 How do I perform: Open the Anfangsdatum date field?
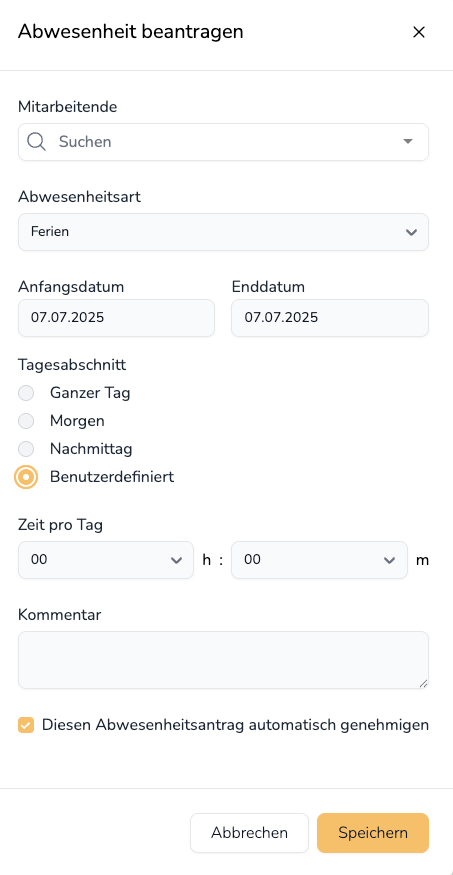116,318
